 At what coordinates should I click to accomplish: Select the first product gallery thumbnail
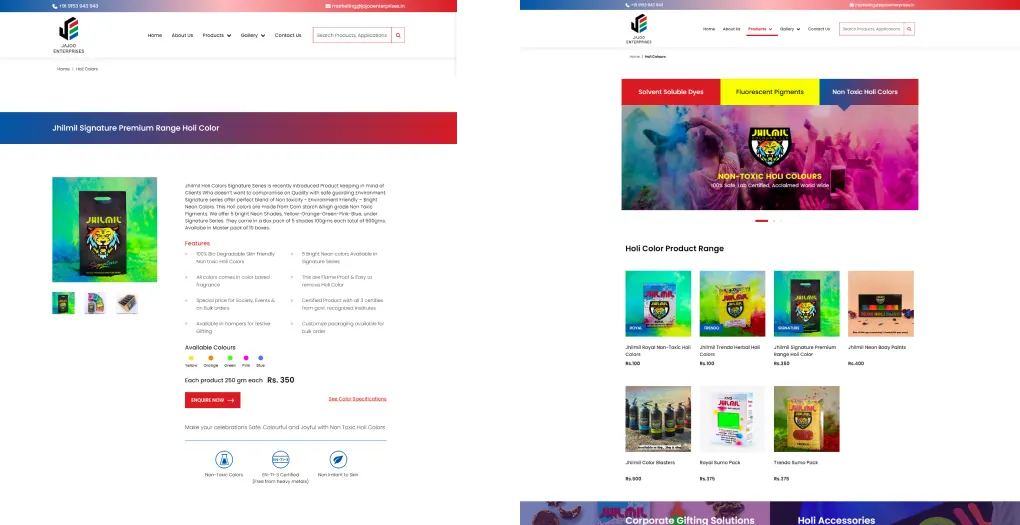(x=64, y=303)
